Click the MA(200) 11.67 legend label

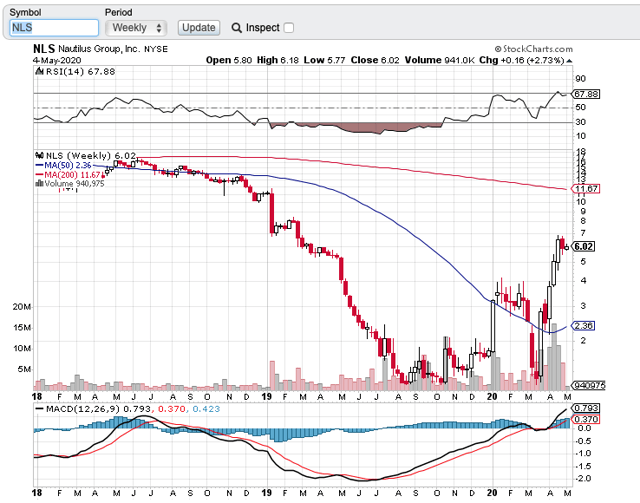tap(68, 175)
